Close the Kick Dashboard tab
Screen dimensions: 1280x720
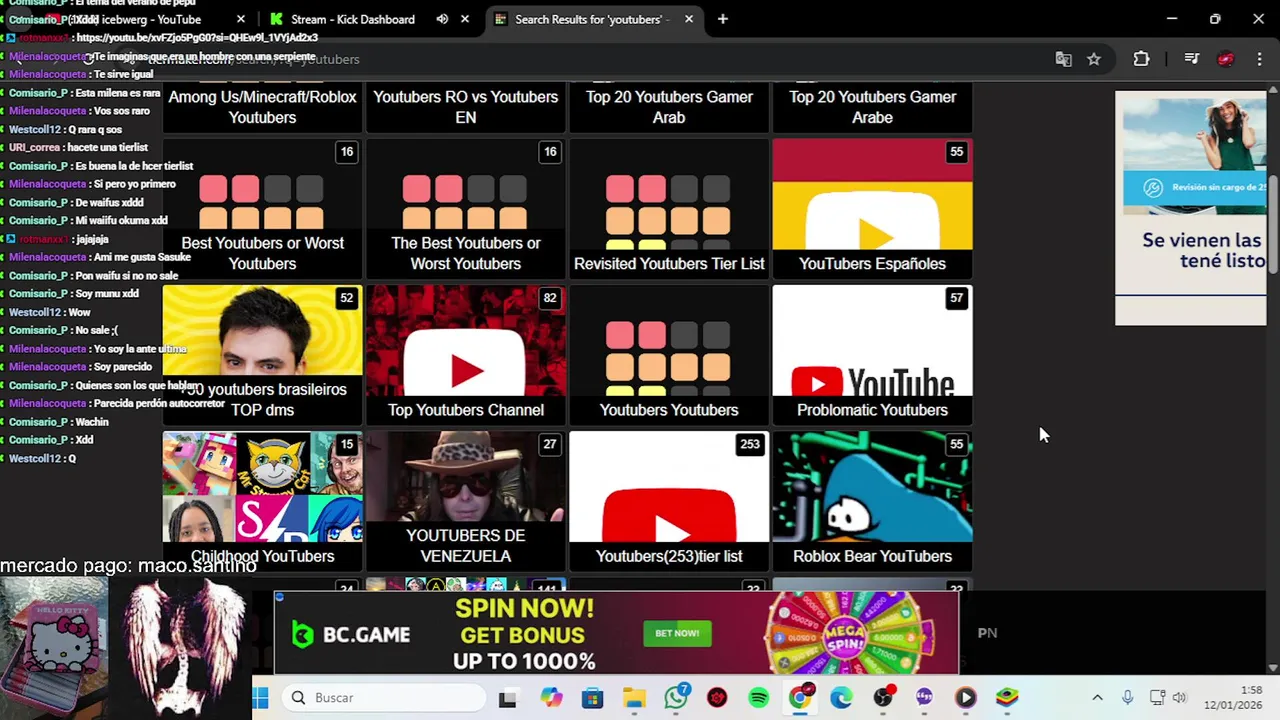[x=465, y=19]
